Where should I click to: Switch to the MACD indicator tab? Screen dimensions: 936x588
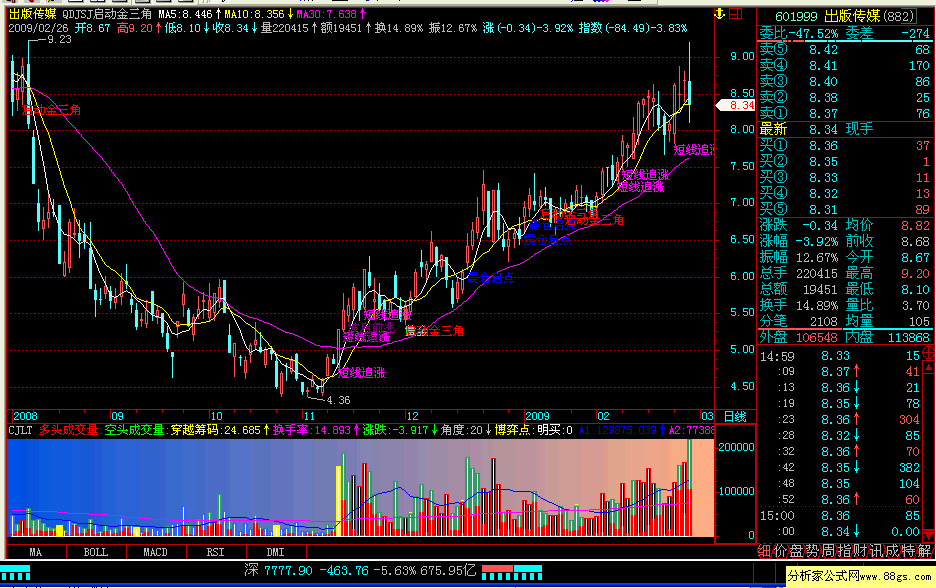(156, 552)
